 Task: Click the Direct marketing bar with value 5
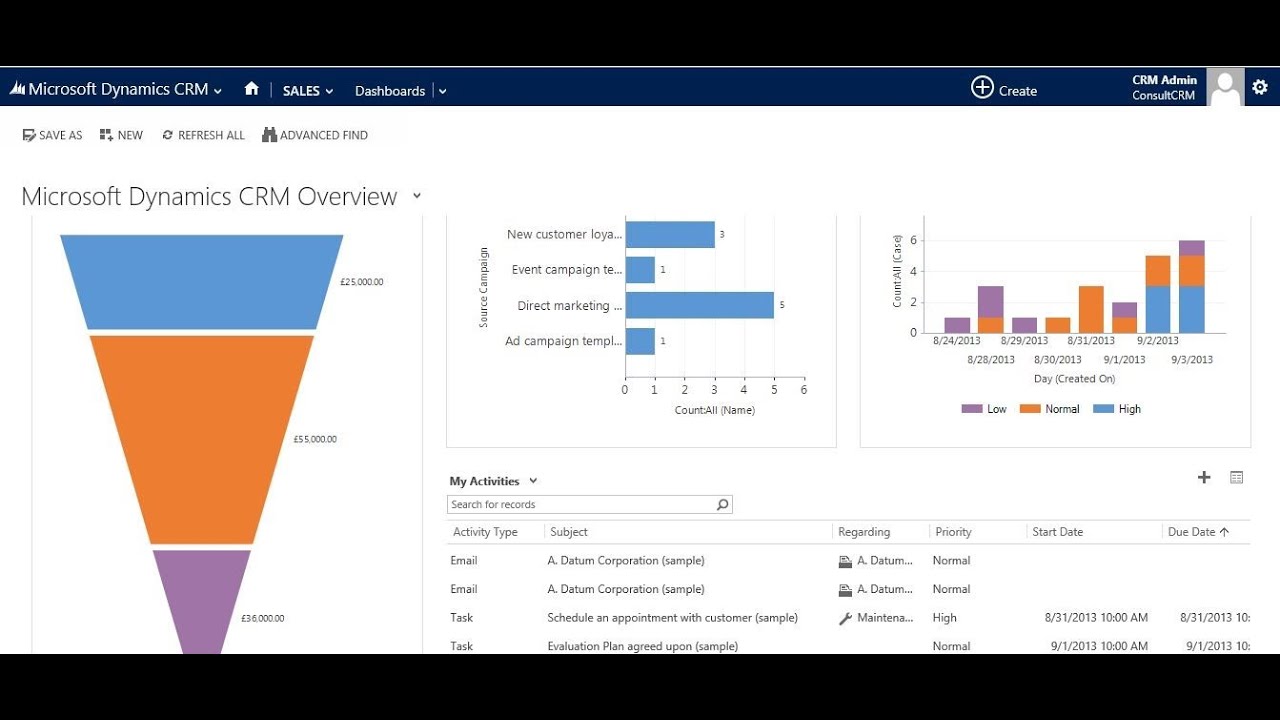coord(699,305)
